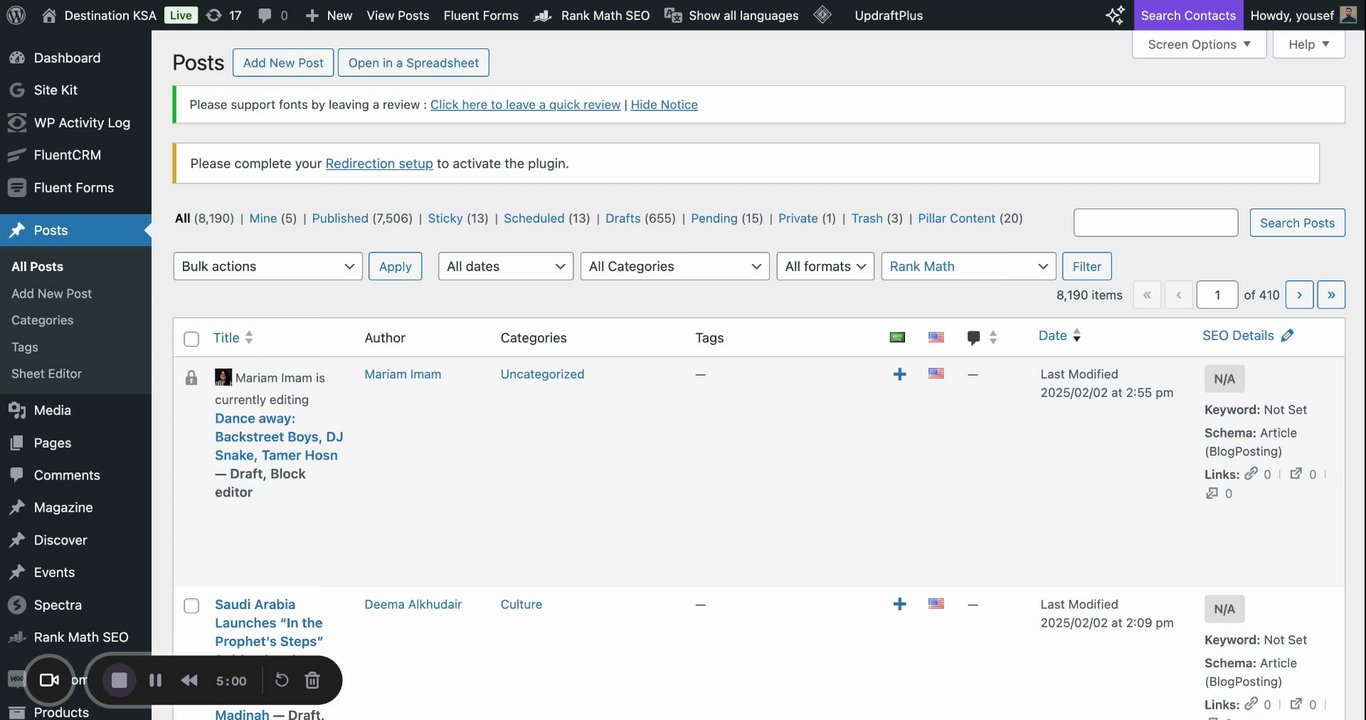Viewport: 1366px width, 720px height.
Task: Open the View Posts admin bar item
Action: pos(398,15)
